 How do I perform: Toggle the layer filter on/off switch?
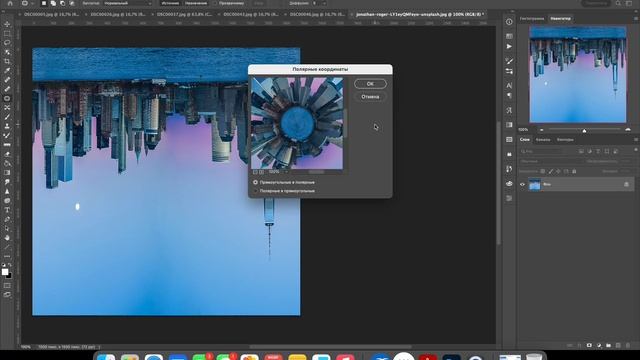coord(636,151)
